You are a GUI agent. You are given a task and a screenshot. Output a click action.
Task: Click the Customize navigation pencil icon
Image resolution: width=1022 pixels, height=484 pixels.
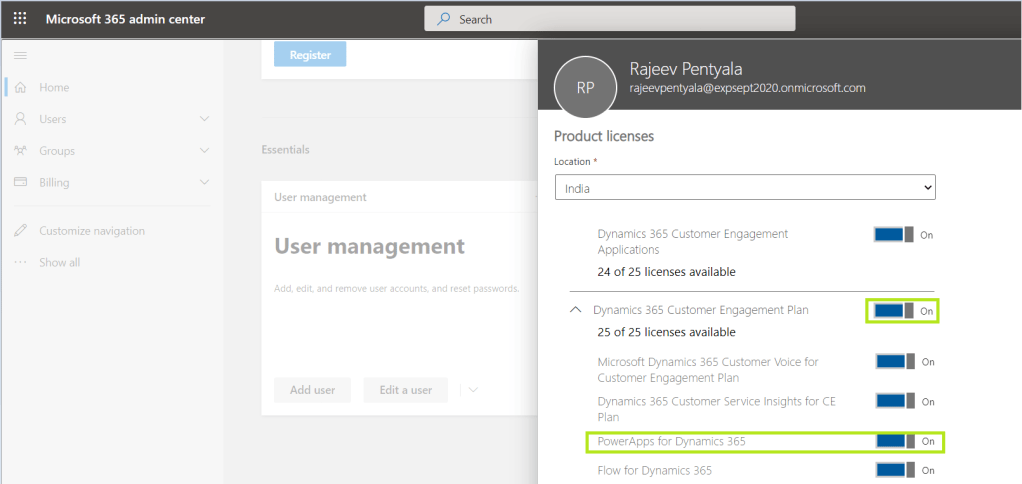pyautogui.click(x=20, y=231)
